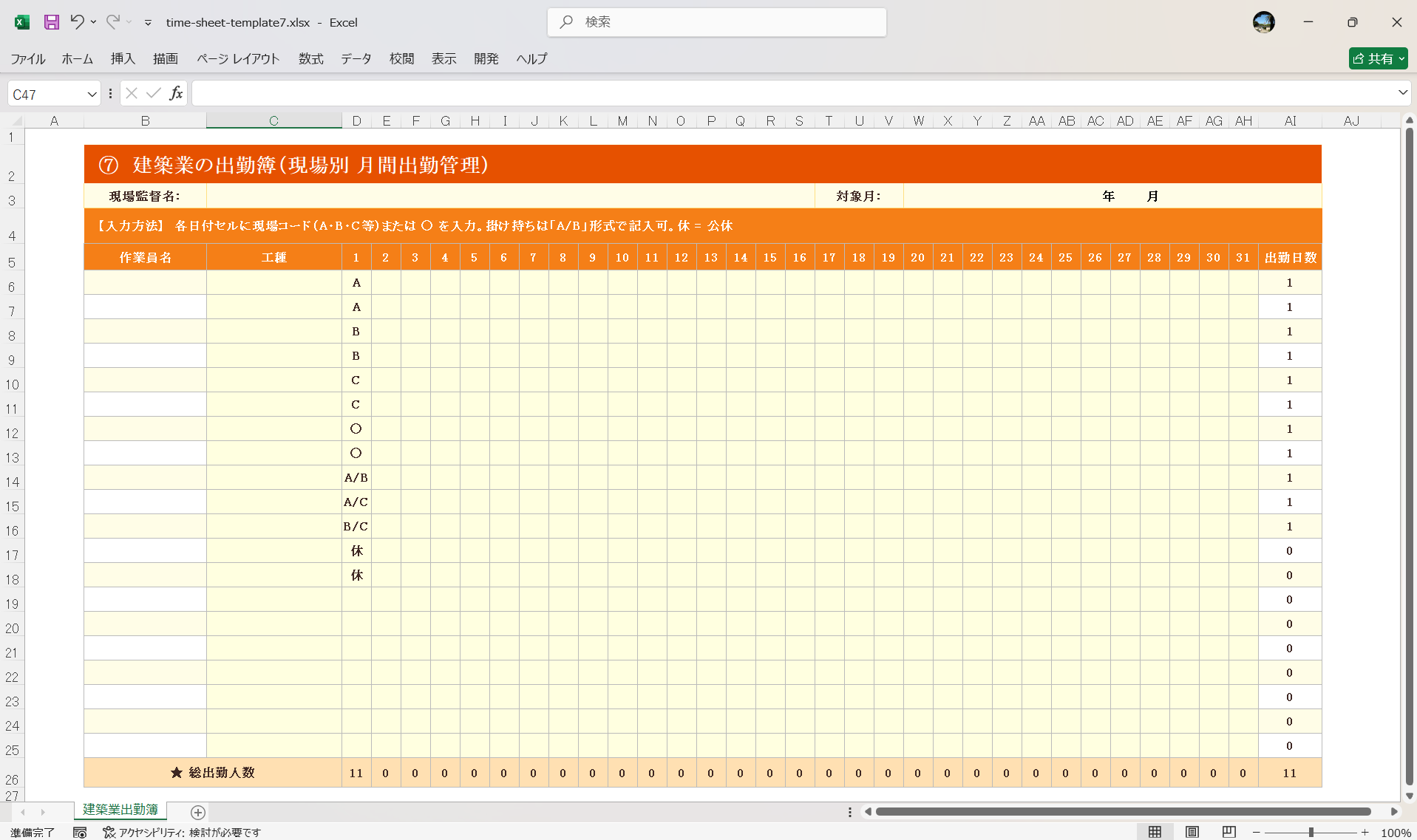Viewport: 1417px width, 840px height.
Task: Click the 工種 column heading
Action: 273,258
